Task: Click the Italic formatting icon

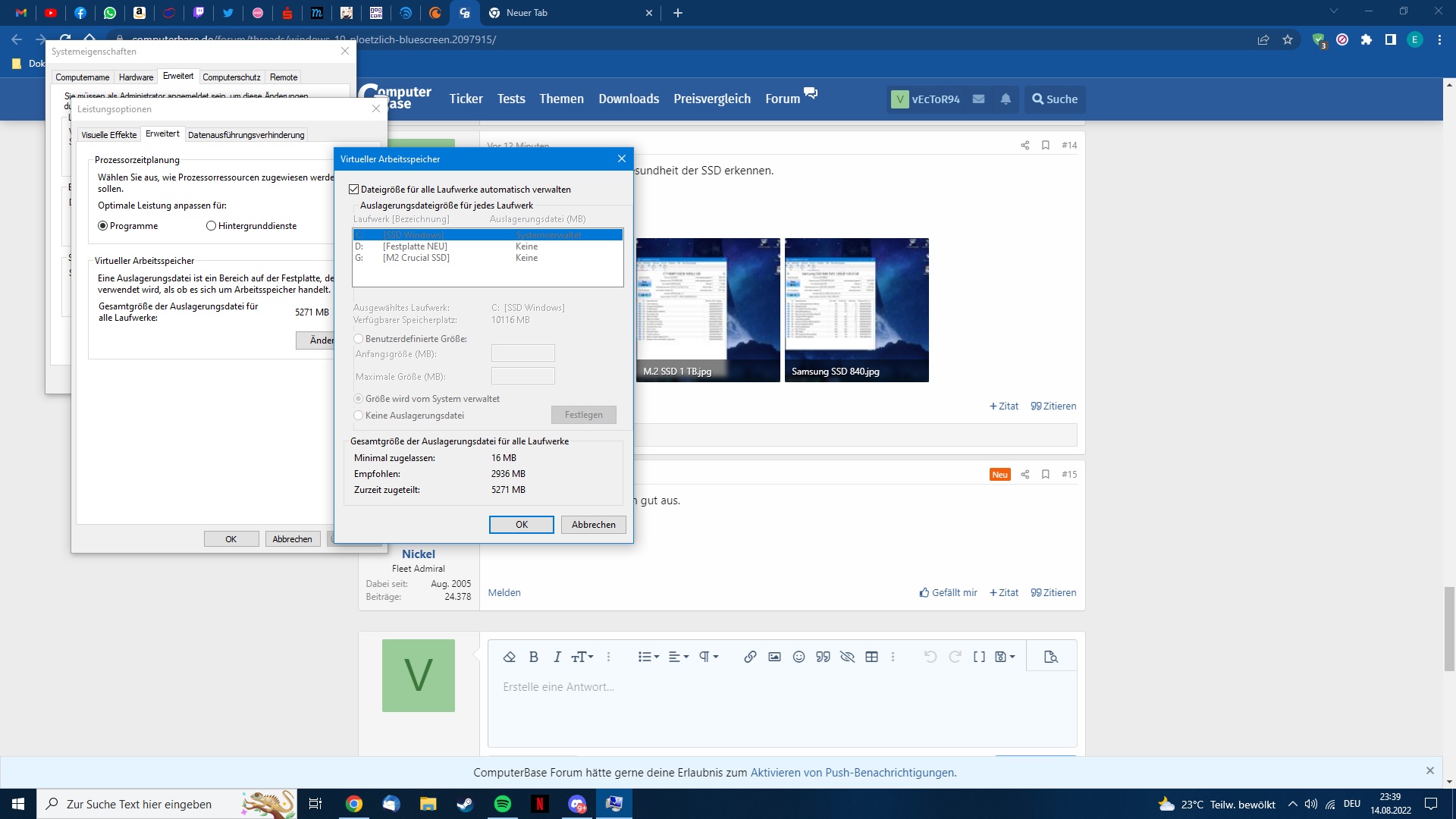Action: tap(557, 657)
